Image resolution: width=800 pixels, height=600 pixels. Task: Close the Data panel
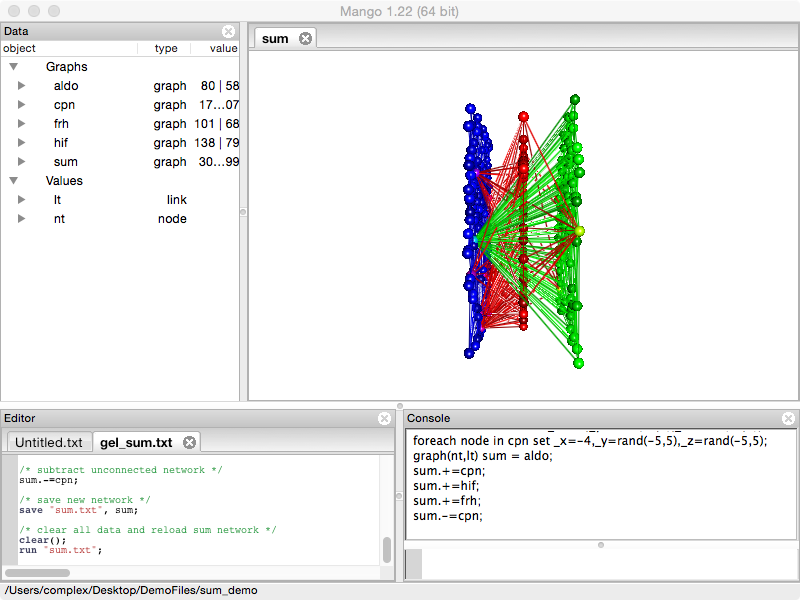228,32
